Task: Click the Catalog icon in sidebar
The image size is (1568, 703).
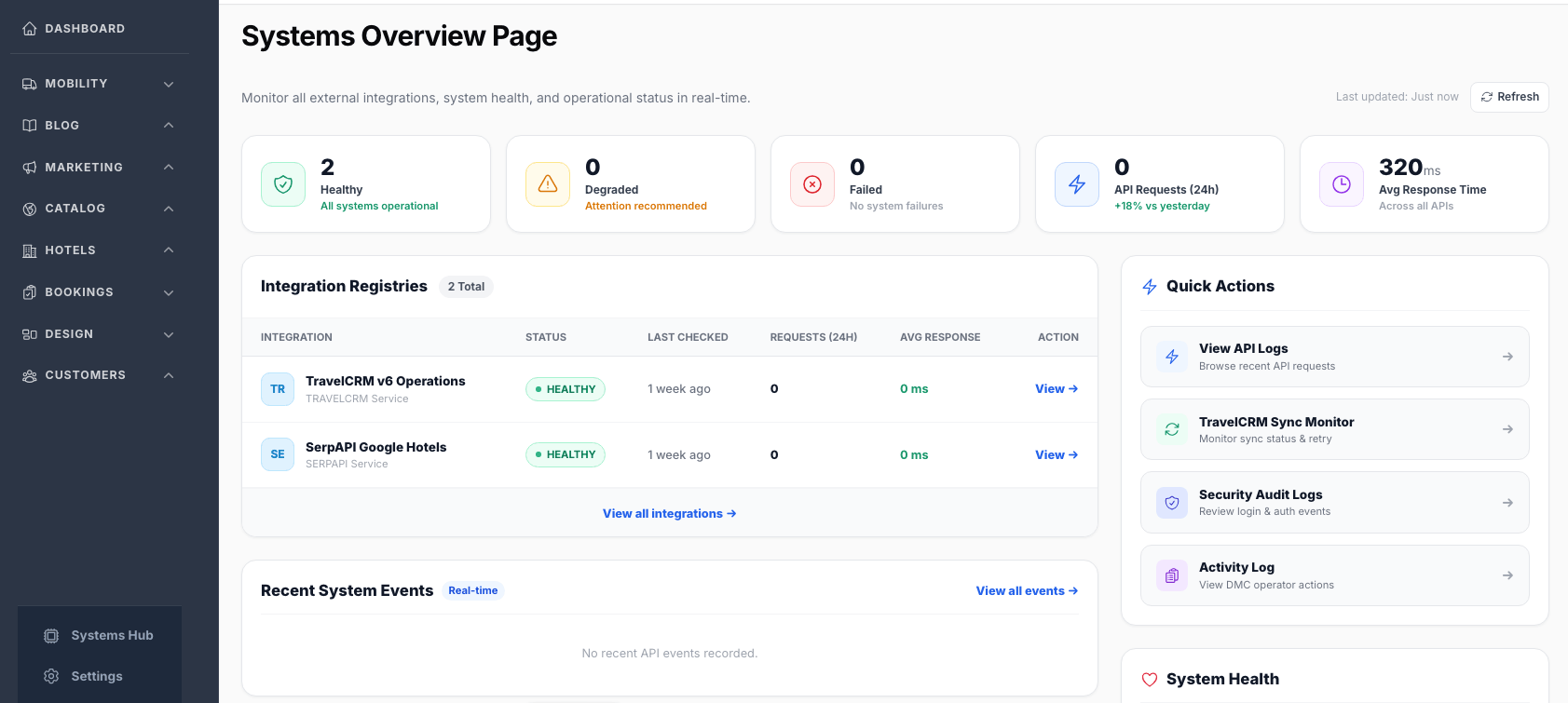Action: click(x=30, y=209)
